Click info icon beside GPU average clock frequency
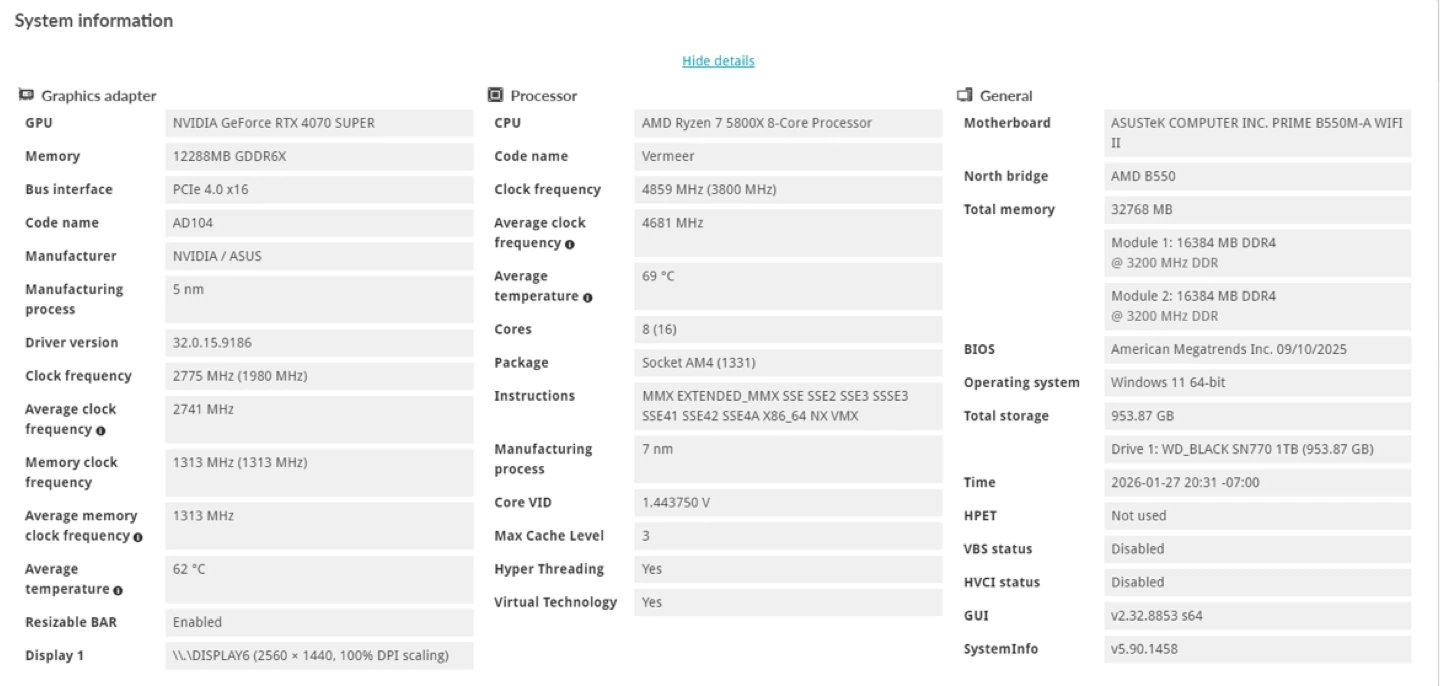The width and height of the screenshot is (1440, 686). coord(101,430)
